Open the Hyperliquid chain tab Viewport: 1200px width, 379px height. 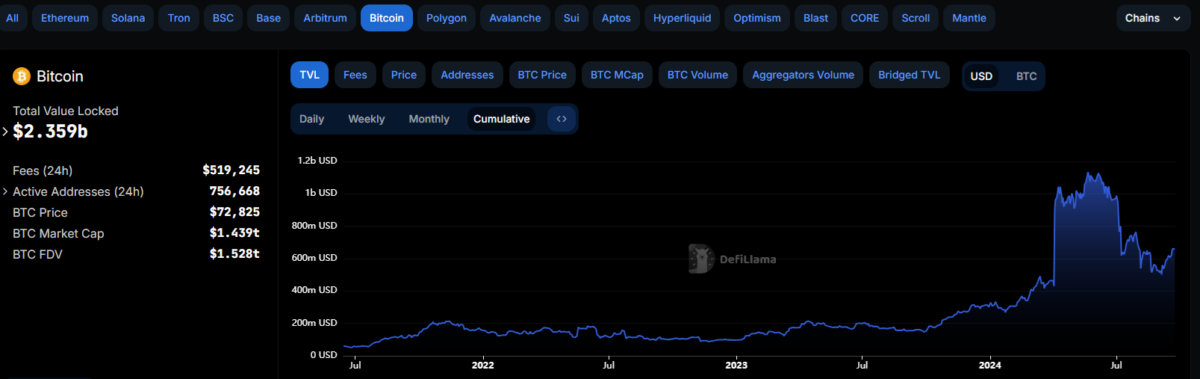coord(682,18)
